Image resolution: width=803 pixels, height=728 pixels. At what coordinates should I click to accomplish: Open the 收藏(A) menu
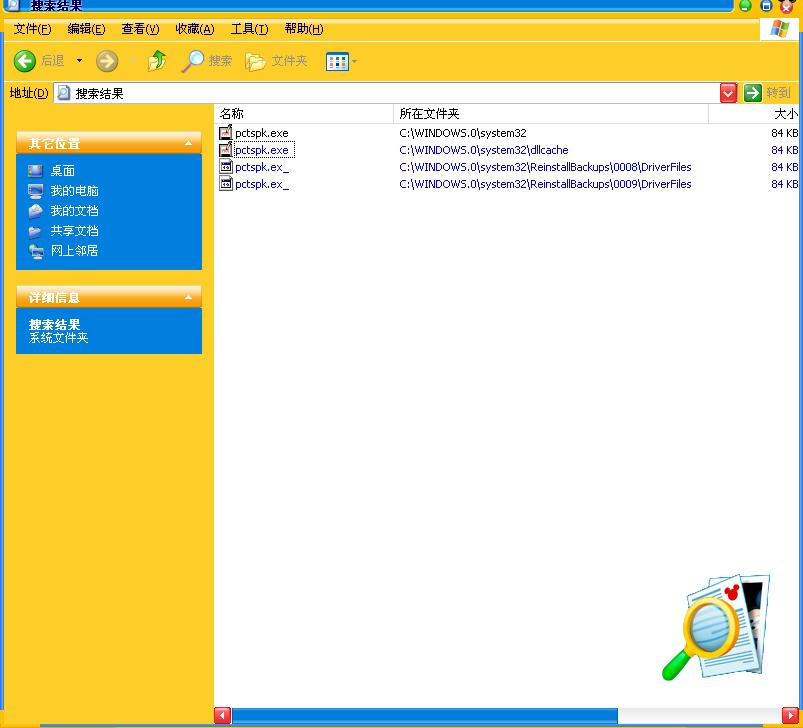click(195, 29)
